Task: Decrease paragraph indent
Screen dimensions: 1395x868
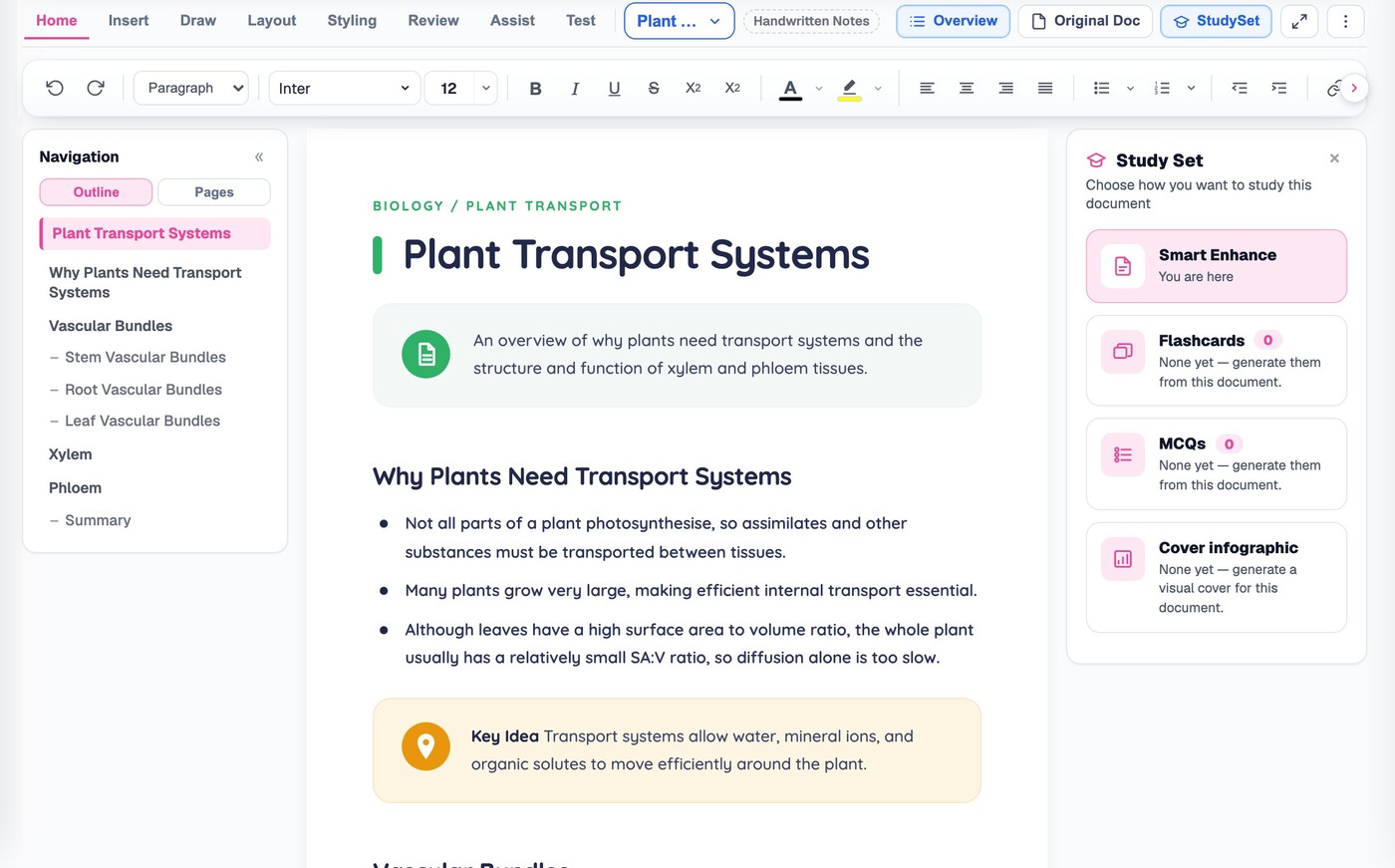Action: point(1240,88)
